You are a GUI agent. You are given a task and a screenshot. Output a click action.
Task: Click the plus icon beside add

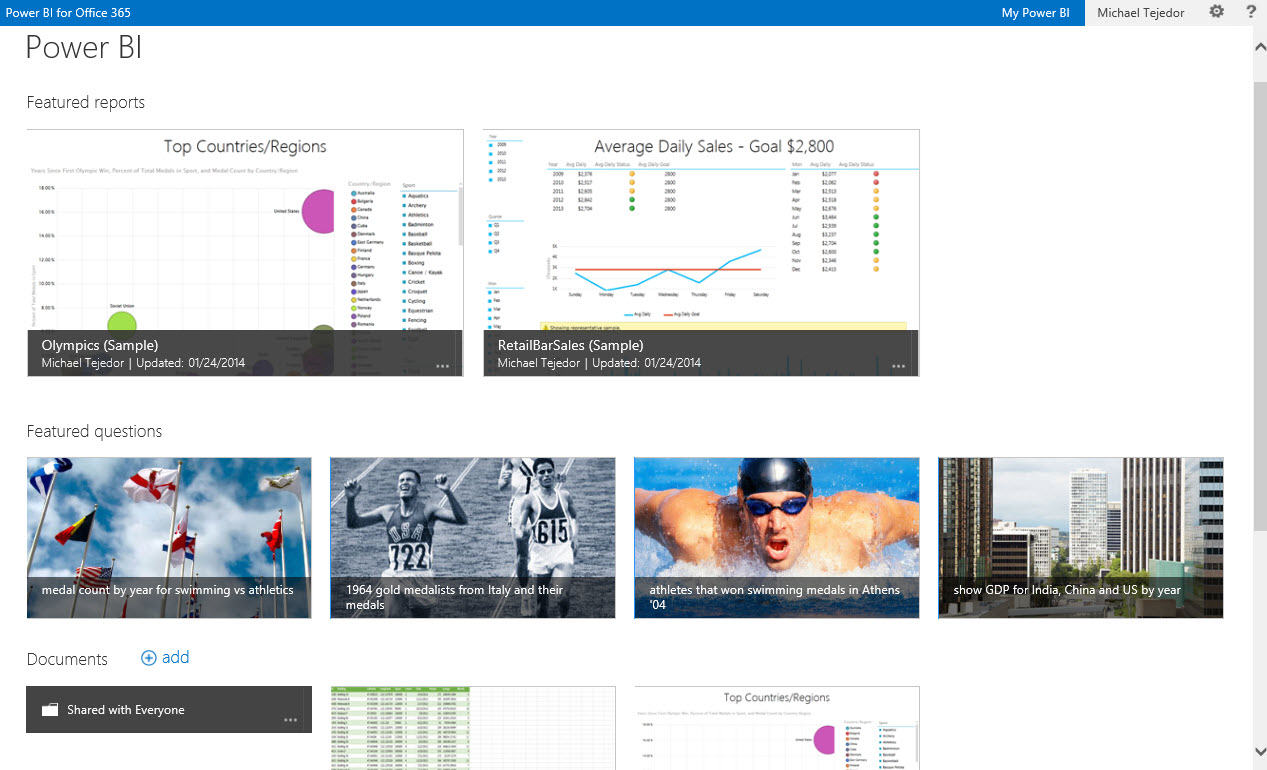click(149, 658)
